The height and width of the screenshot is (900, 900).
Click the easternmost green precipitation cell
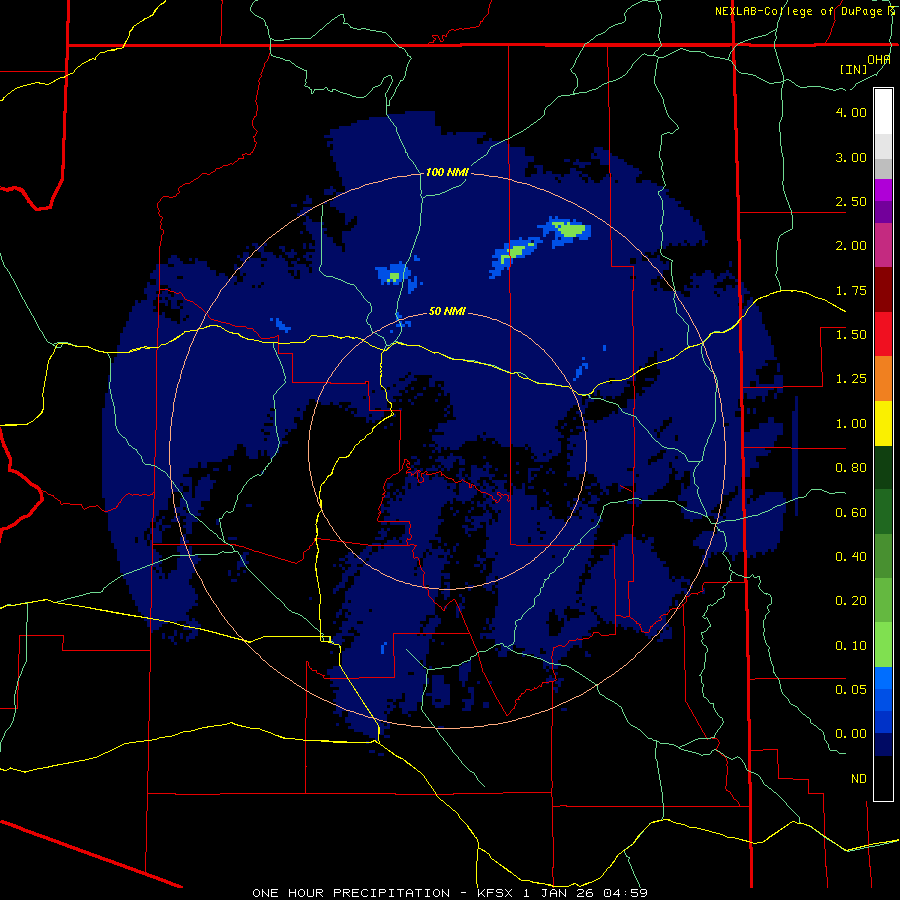click(572, 231)
